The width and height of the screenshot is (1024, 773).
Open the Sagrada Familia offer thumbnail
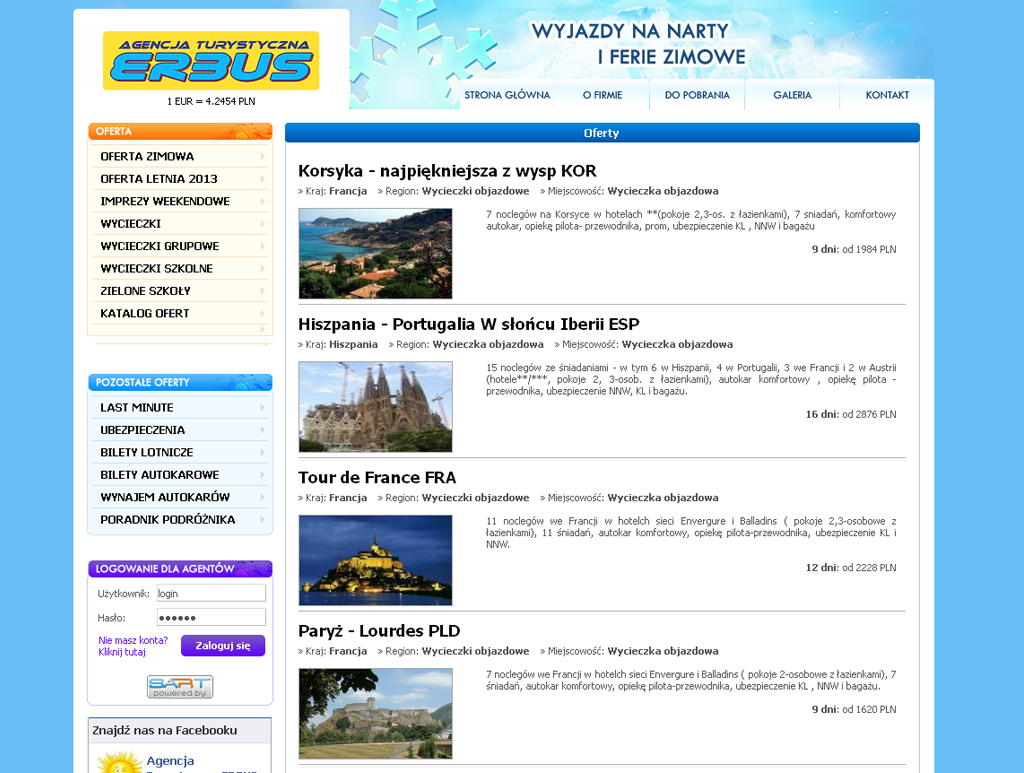(x=375, y=407)
